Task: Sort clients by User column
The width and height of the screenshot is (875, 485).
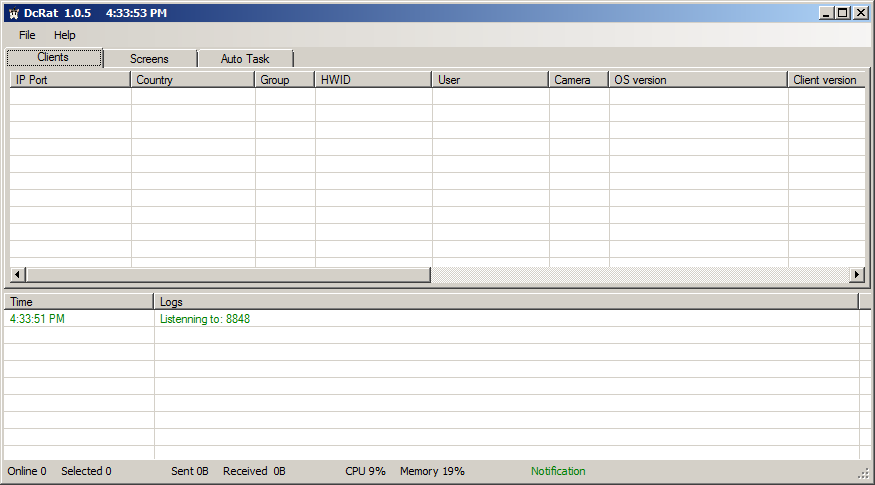Action: pos(490,80)
